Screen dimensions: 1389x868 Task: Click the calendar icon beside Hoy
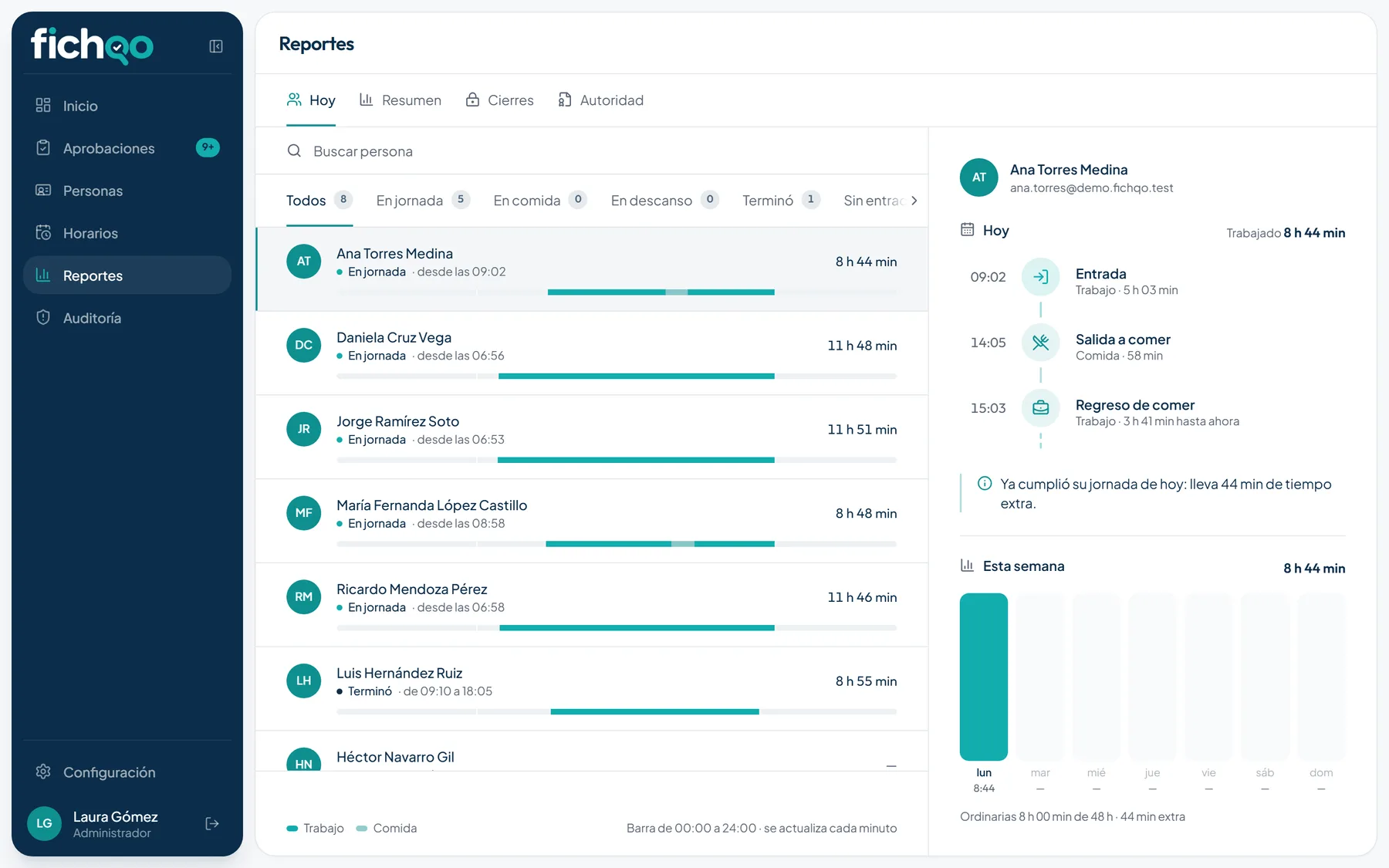coord(967,230)
